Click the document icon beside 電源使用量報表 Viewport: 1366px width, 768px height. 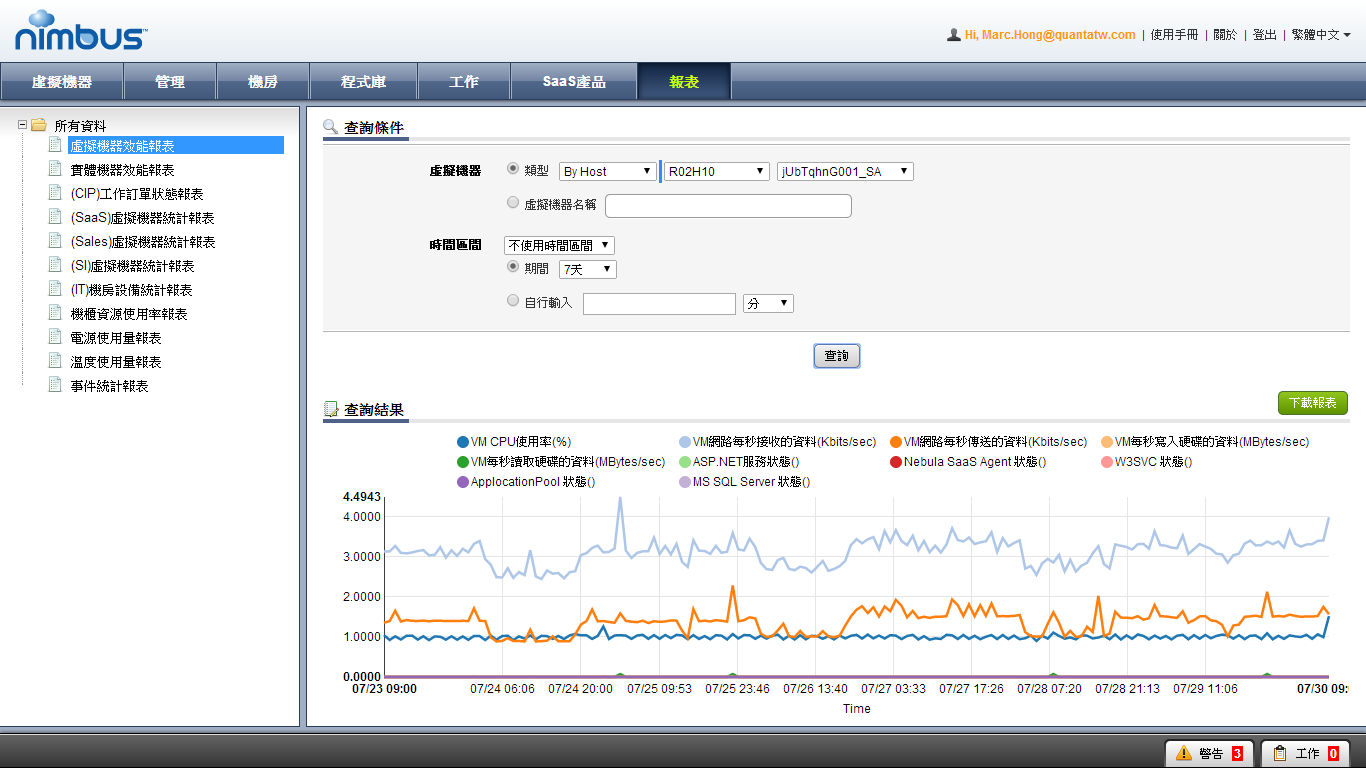56,337
